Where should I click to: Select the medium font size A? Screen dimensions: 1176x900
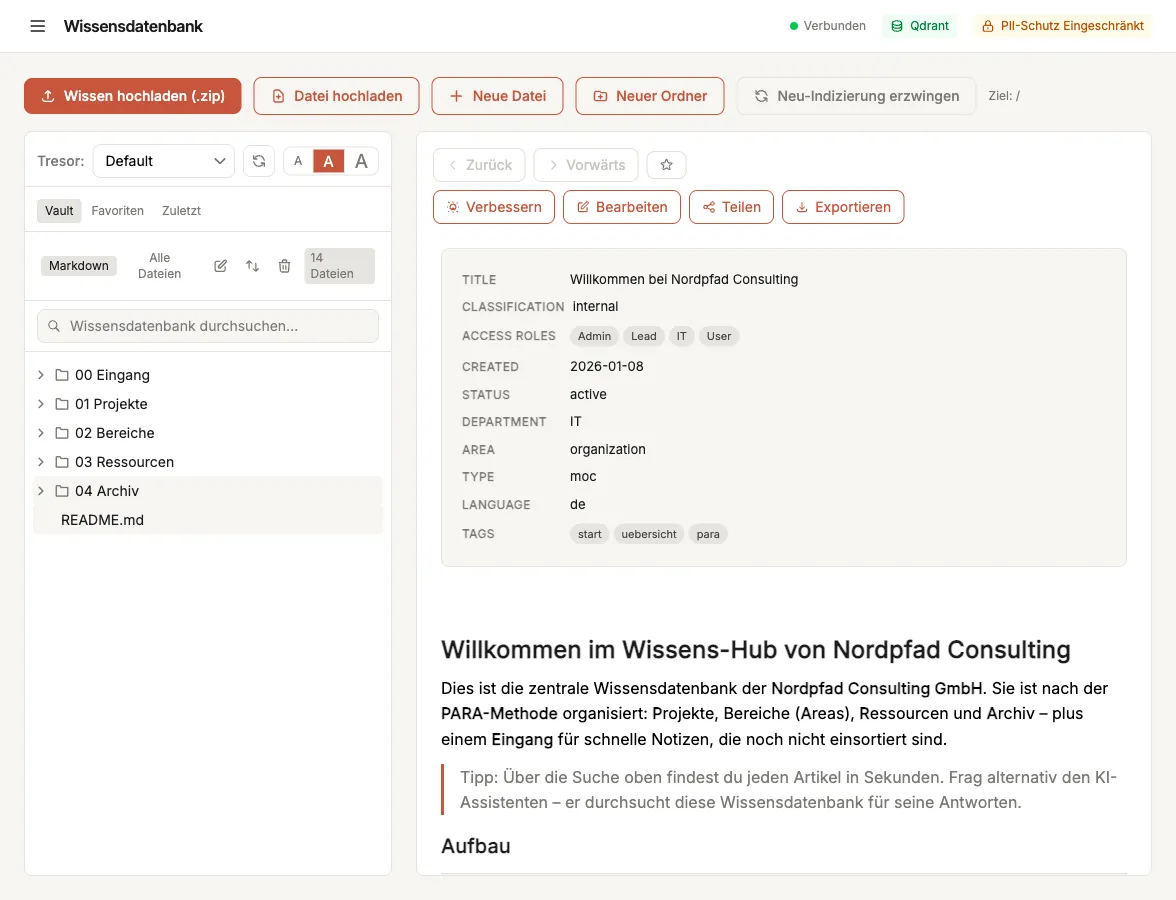click(328, 161)
